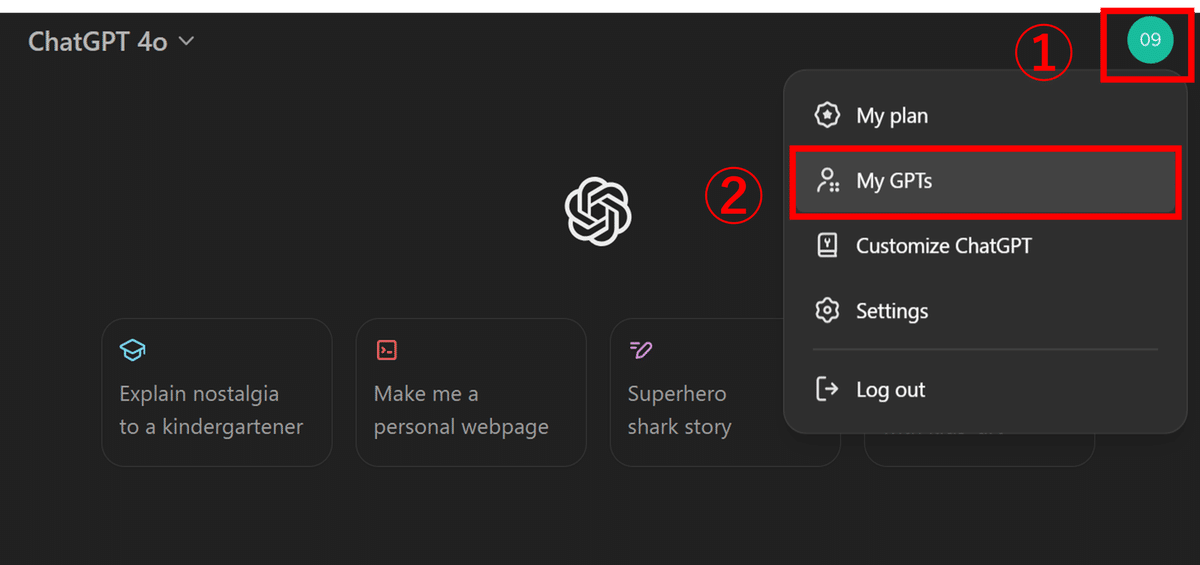This screenshot has width=1200, height=565.
Task: Click the pencil icon on shark story card
Action: tap(640, 350)
